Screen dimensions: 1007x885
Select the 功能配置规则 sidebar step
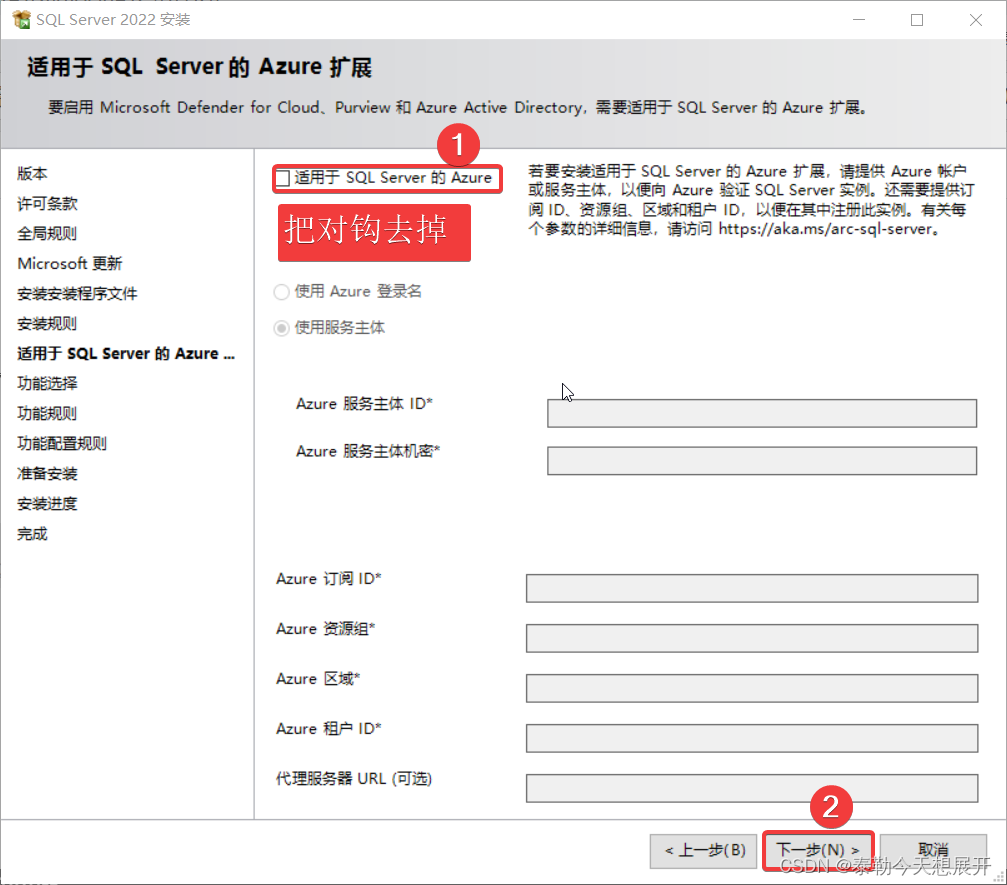point(62,444)
